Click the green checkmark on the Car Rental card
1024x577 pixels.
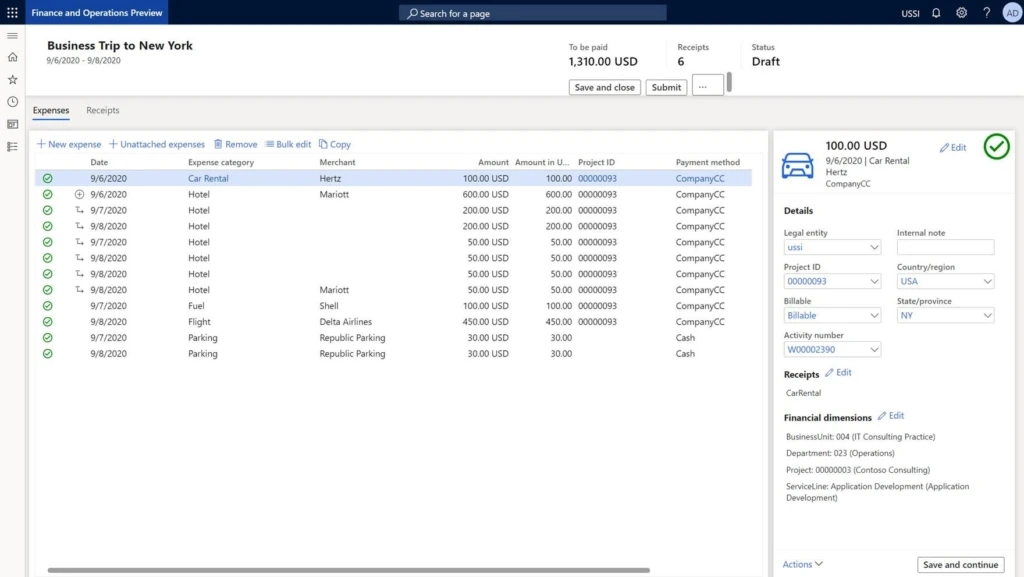pyautogui.click(x=996, y=147)
